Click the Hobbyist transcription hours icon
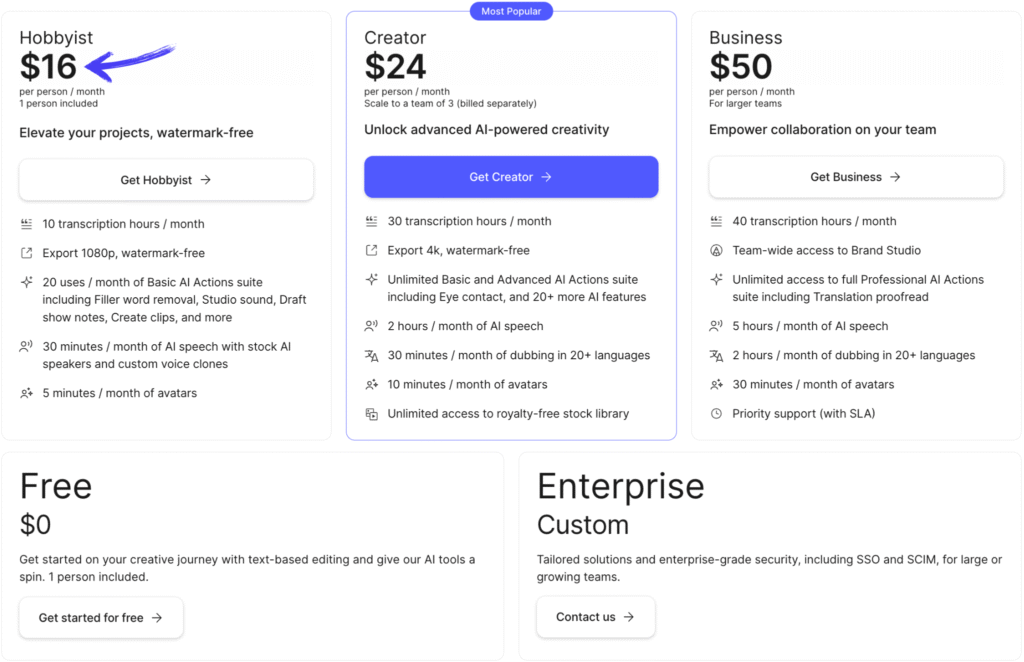The height and width of the screenshot is (662, 1024). pyautogui.click(x=26, y=224)
